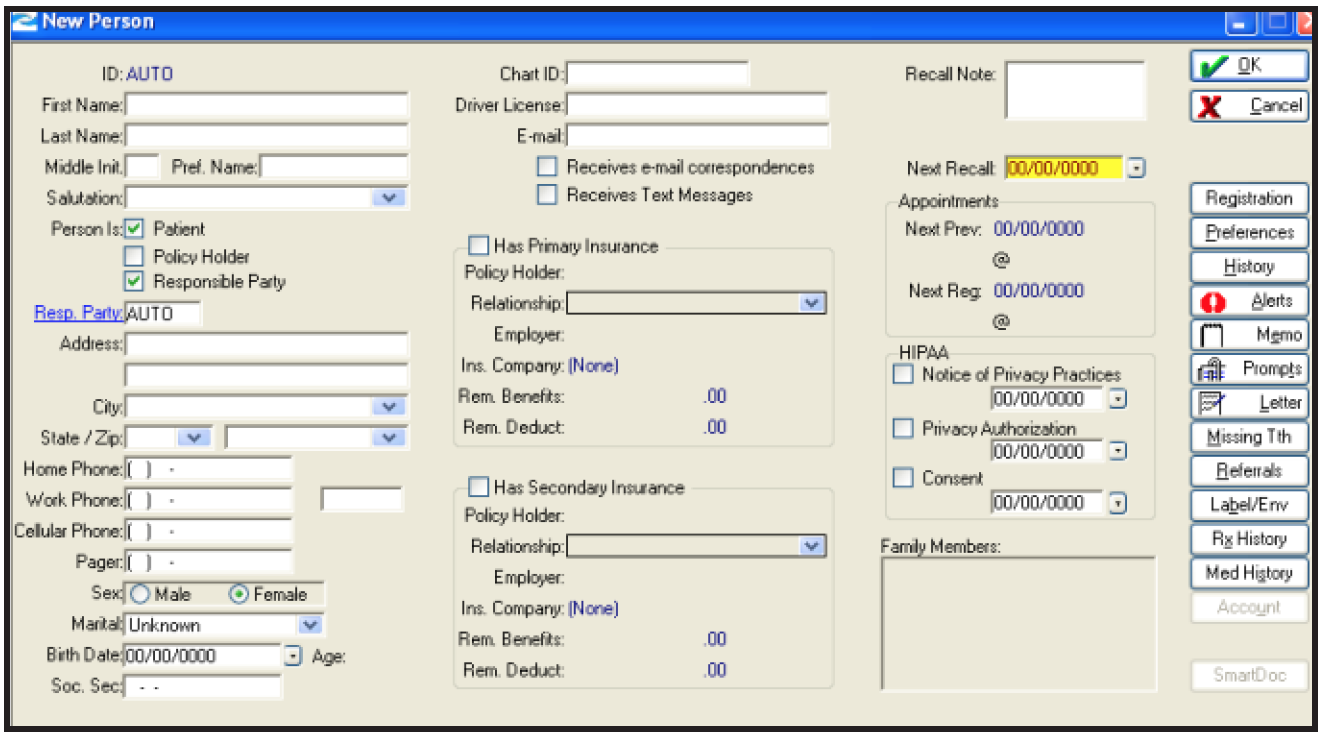Open the Birth Date calendar dropdown
The image size is (1324, 738).
(x=292, y=657)
